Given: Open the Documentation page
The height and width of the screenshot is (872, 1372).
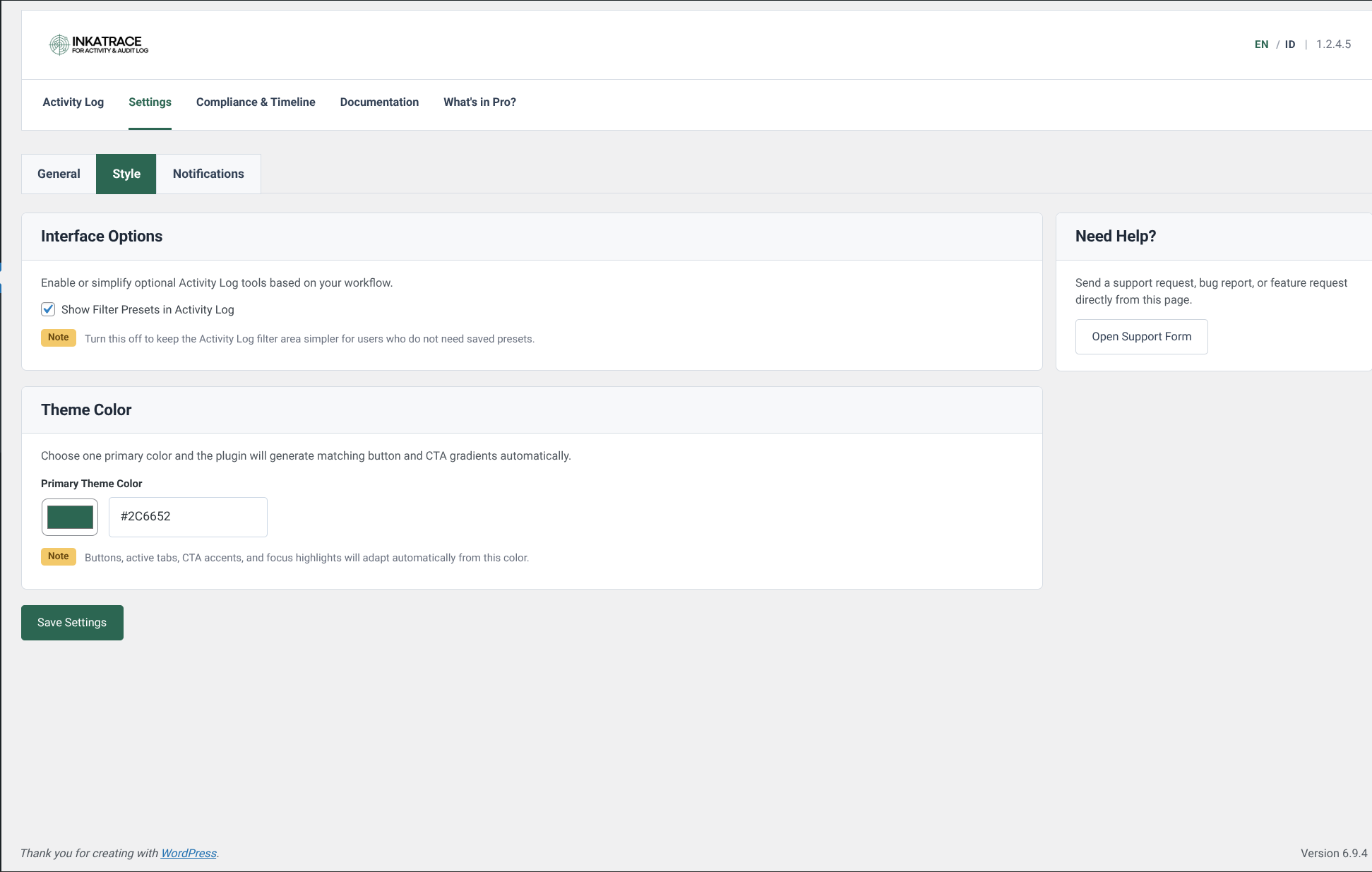Looking at the screenshot, I should click(x=379, y=102).
